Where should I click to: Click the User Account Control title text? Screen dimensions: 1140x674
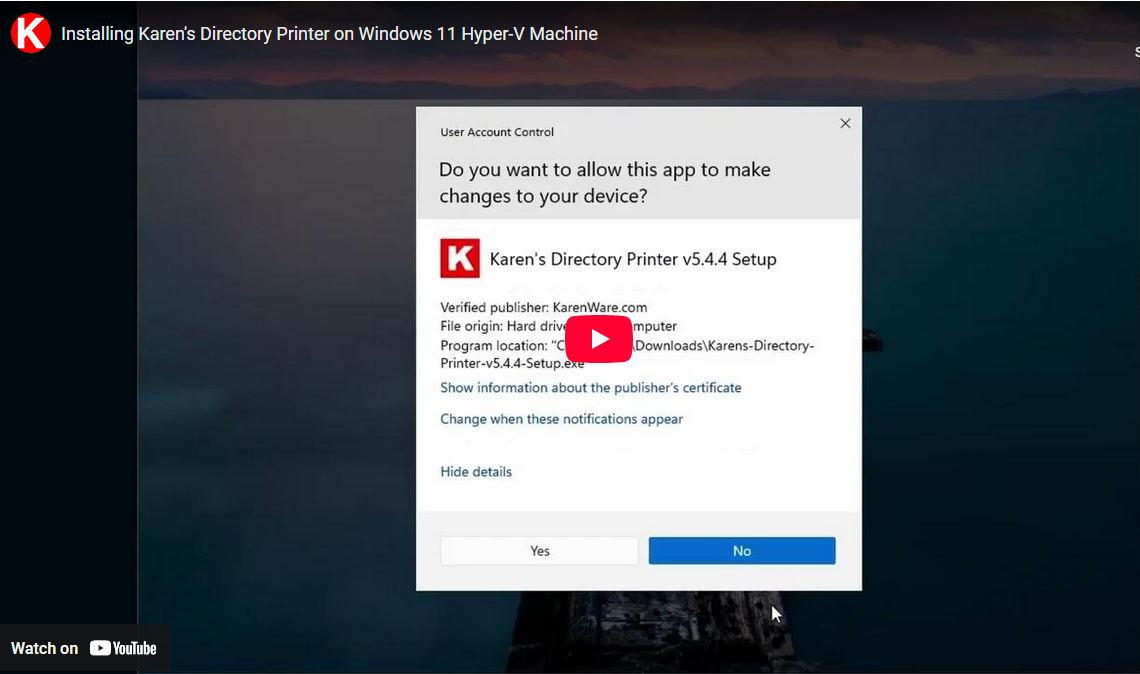click(x=497, y=131)
